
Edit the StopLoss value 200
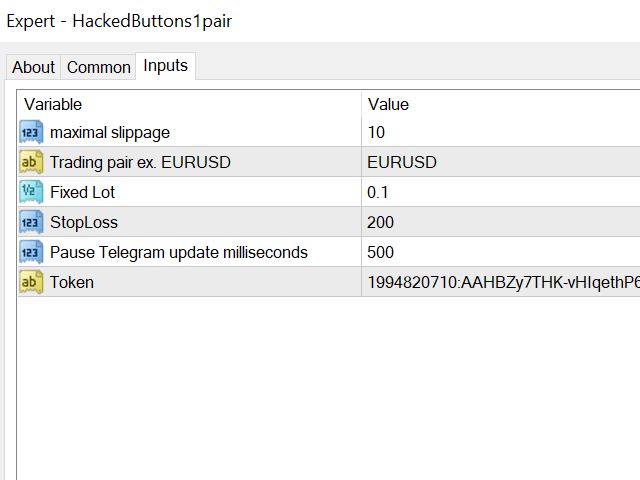pos(500,222)
